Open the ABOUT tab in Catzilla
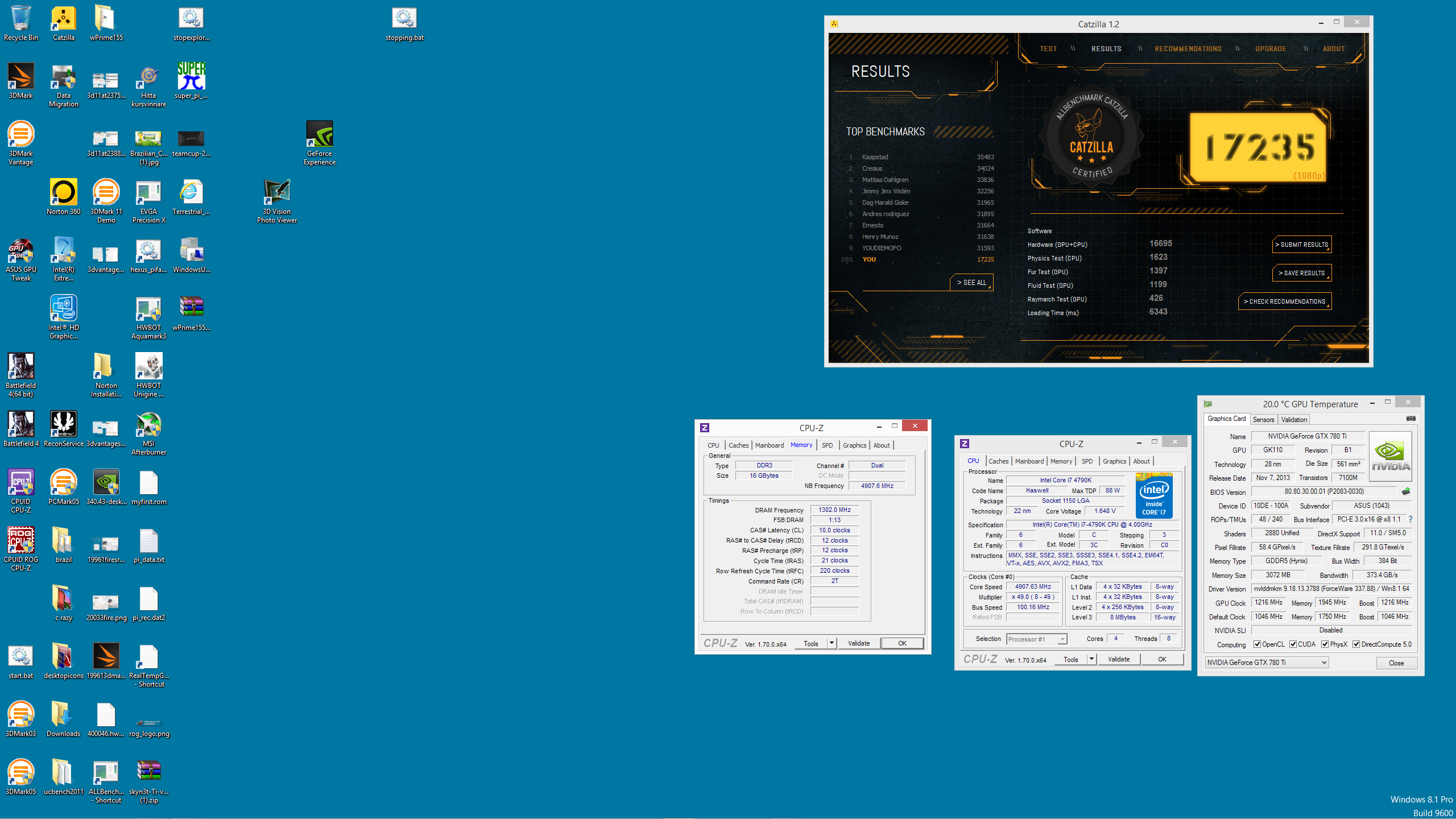 click(1334, 49)
